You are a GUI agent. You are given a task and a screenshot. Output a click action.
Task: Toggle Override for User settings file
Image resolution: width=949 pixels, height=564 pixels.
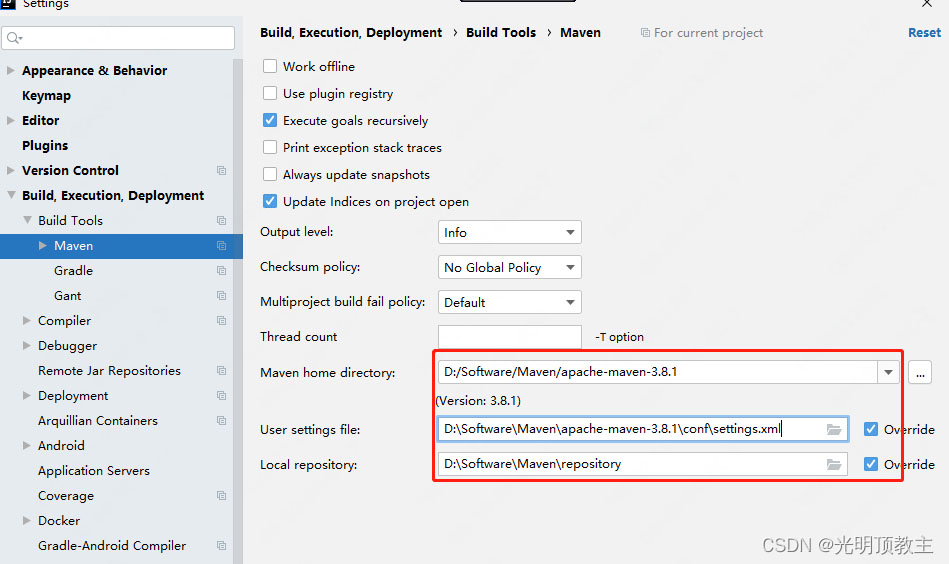(x=871, y=429)
